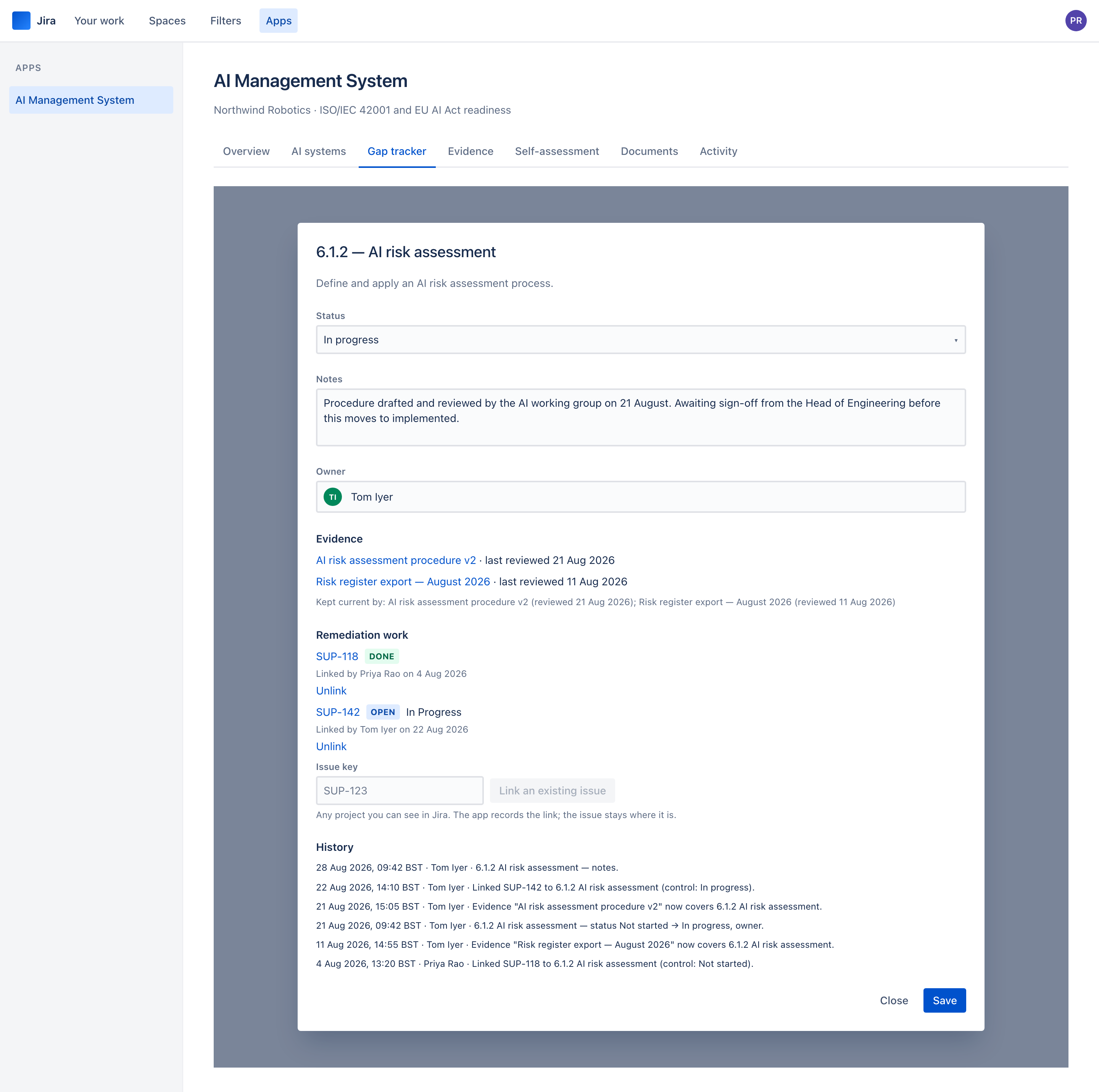Select history entry about linked SUP-142
1099x1092 pixels.
535,887
